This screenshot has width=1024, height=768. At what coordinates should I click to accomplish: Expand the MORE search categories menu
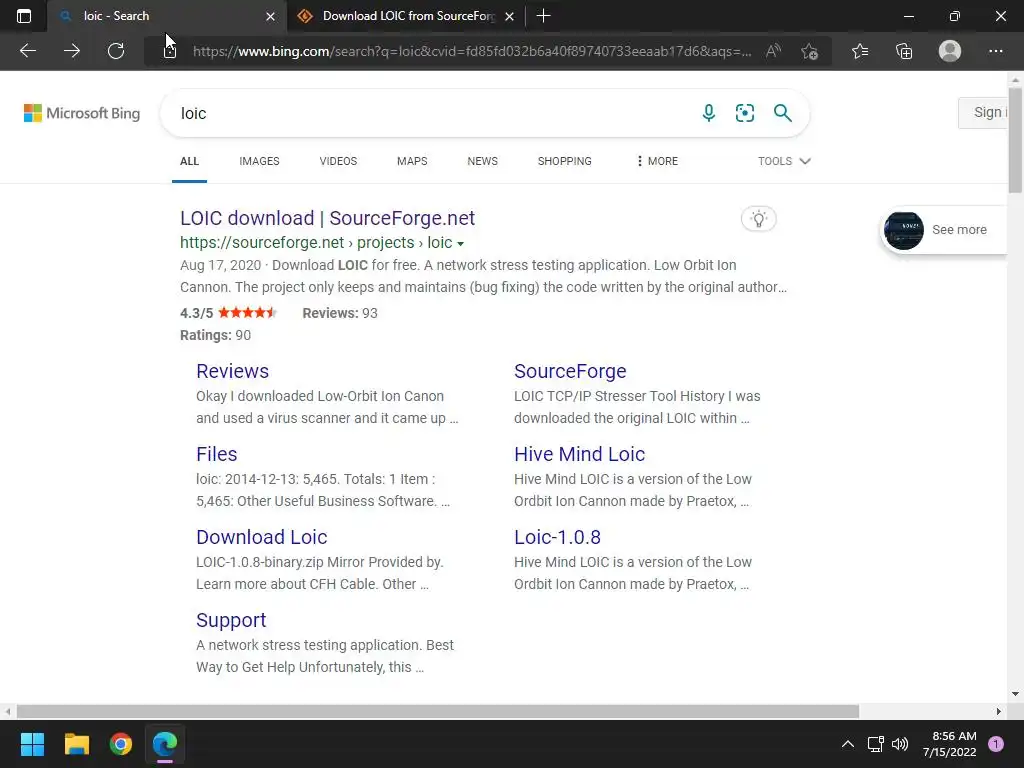click(658, 161)
